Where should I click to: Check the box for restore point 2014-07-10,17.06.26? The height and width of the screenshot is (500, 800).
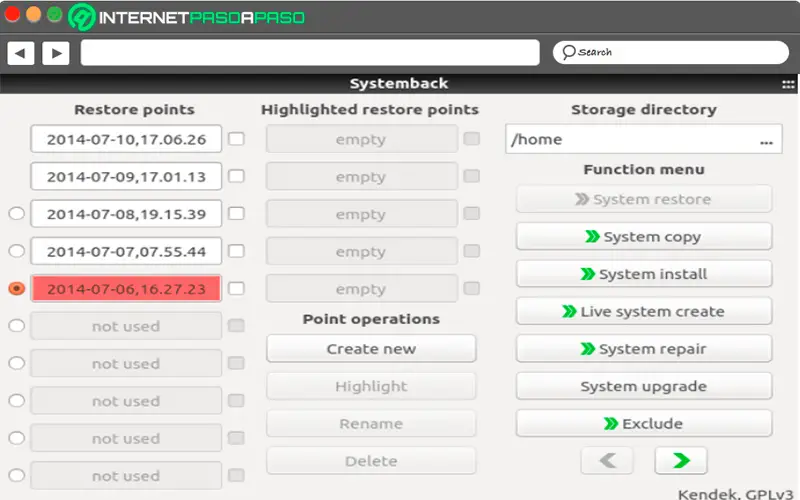[x=236, y=139]
